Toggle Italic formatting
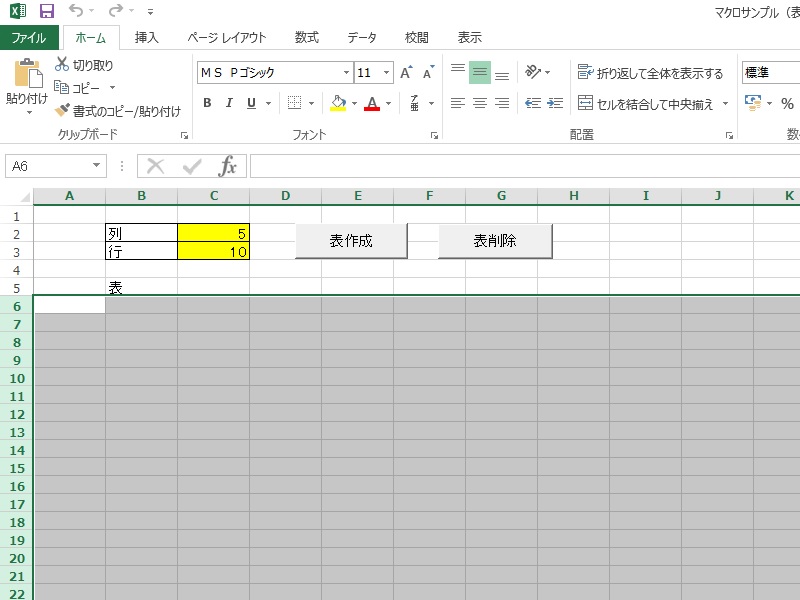 (229, 103)
